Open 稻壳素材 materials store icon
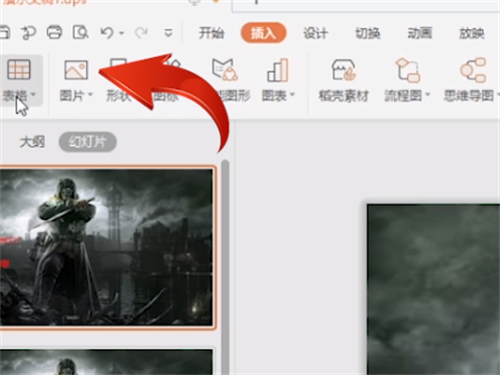 coord(344,69)
